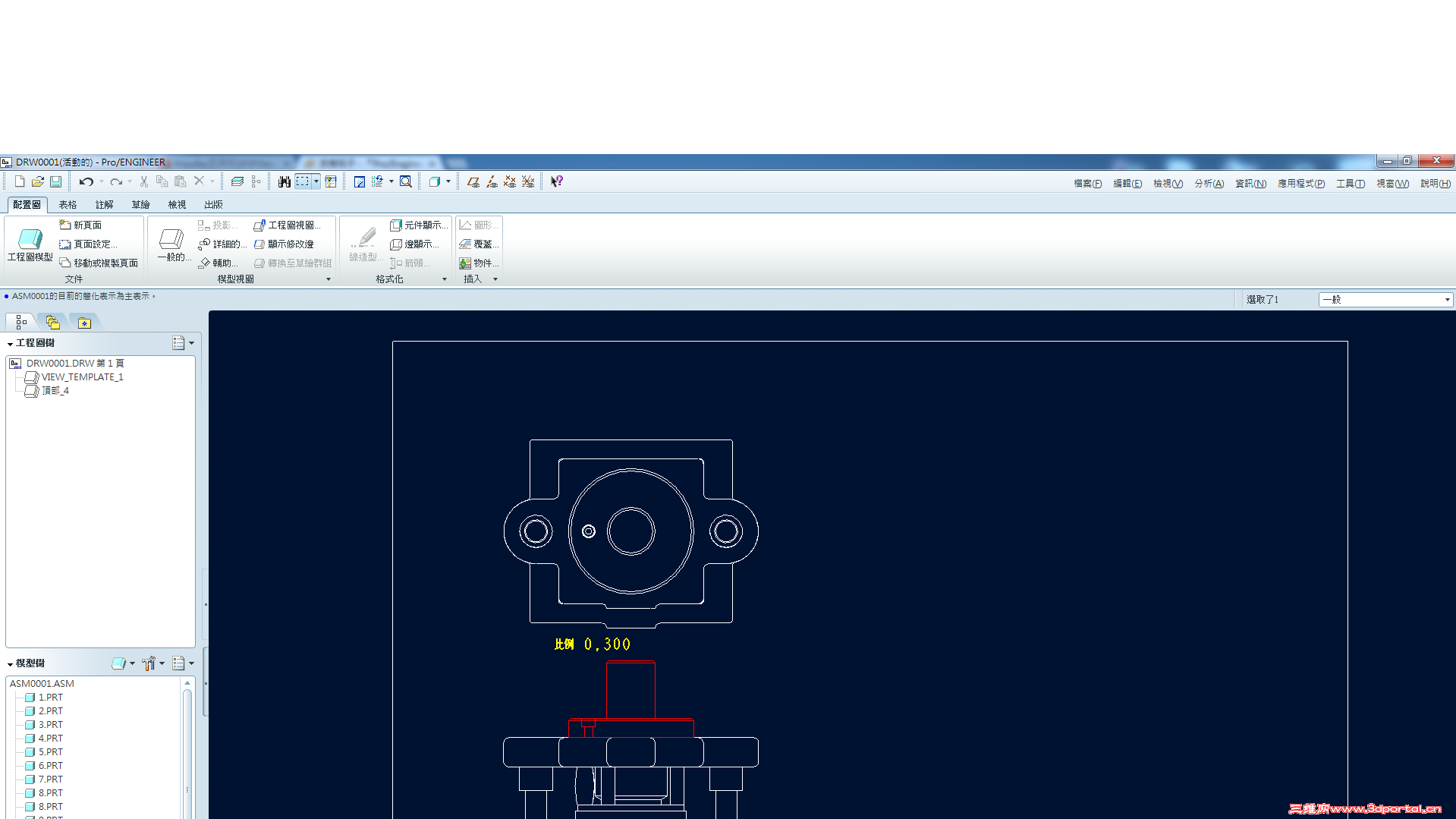Viewport: 1456px width, 819px height.
Task: Click the repaint screen icon
Action: pyautogui.click(x=360, y=181)
